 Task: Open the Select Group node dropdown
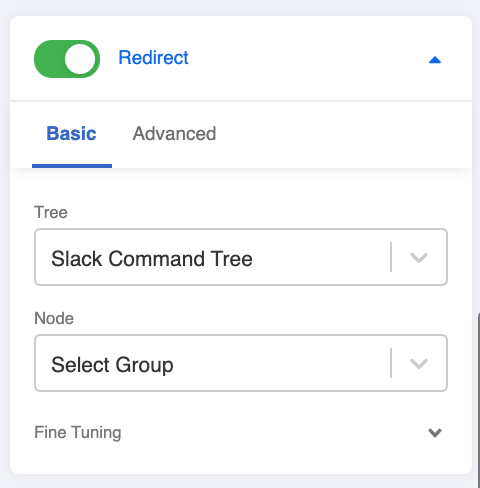click(x=241, y=363)
